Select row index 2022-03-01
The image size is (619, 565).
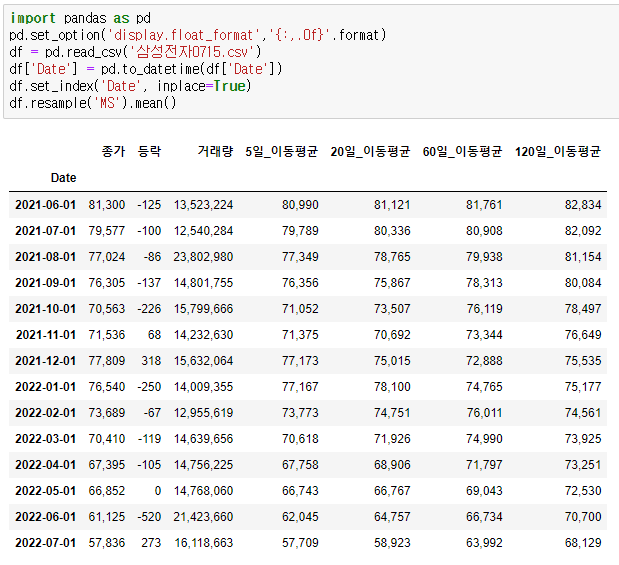[45, 439]
